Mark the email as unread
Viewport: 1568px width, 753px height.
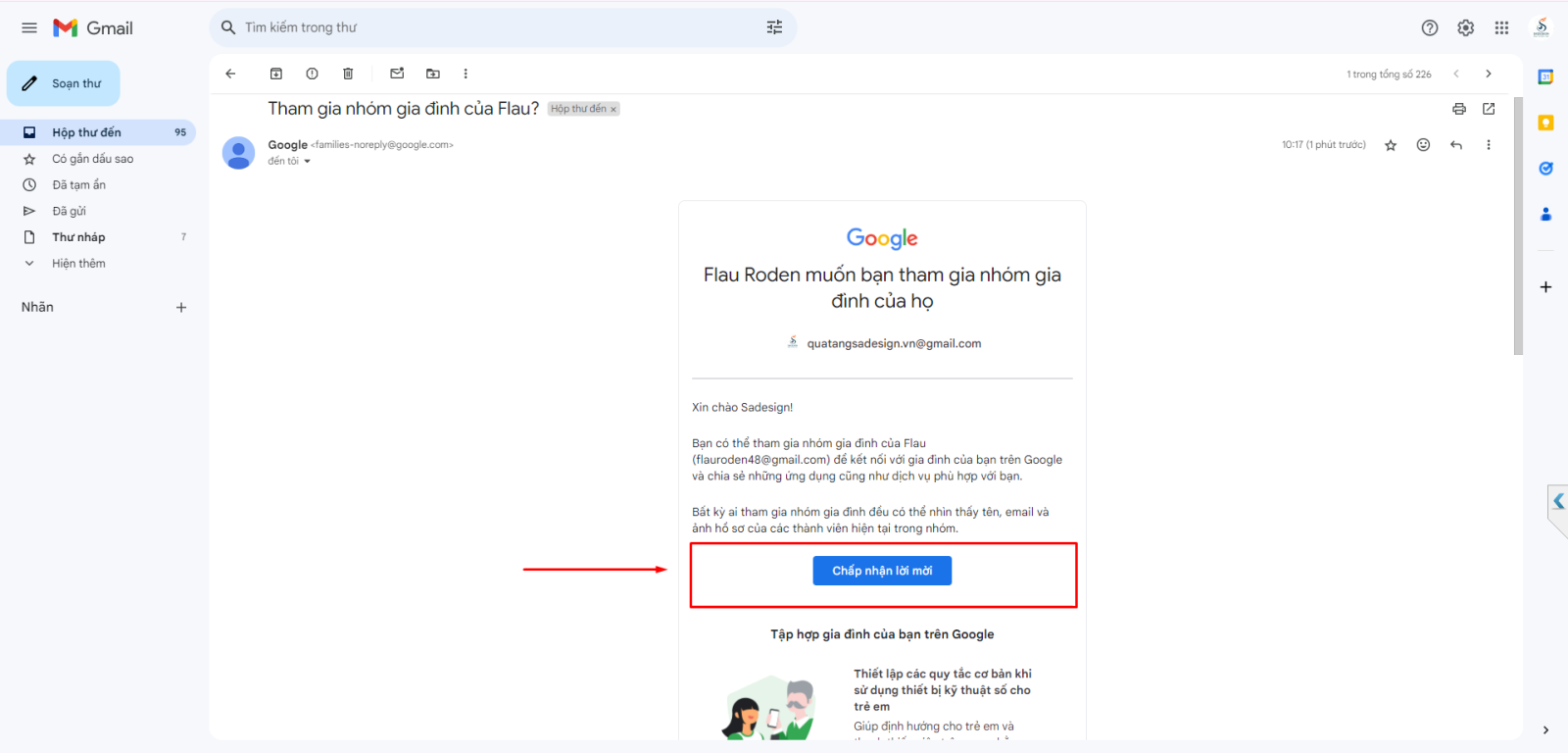point(397,74)
